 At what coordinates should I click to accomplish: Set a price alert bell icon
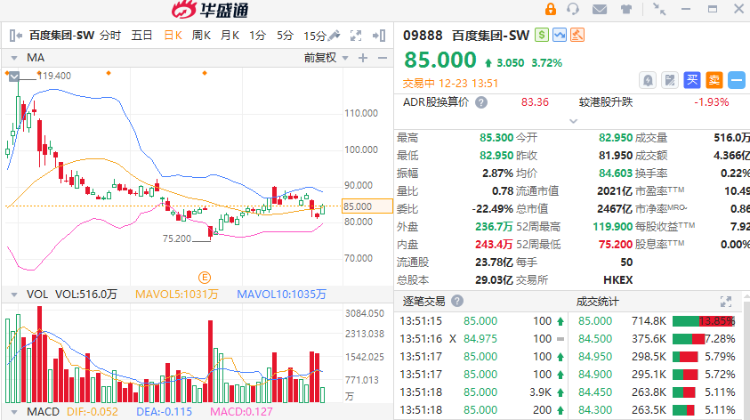point(648,80)
